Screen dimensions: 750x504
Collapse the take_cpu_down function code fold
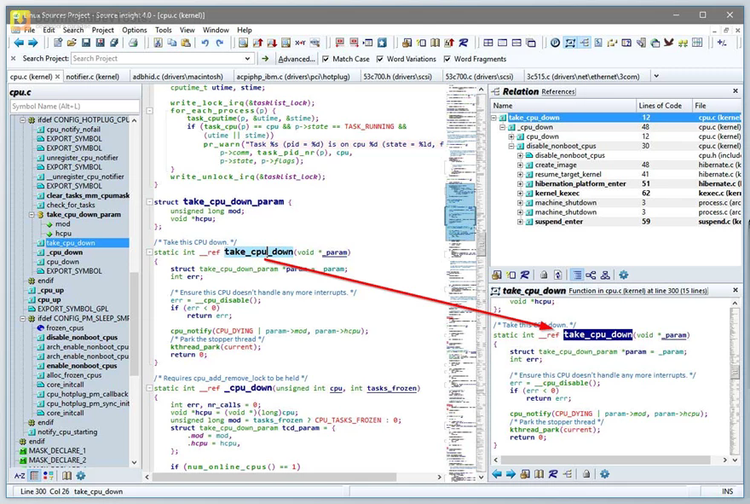[x=149, y=252]
